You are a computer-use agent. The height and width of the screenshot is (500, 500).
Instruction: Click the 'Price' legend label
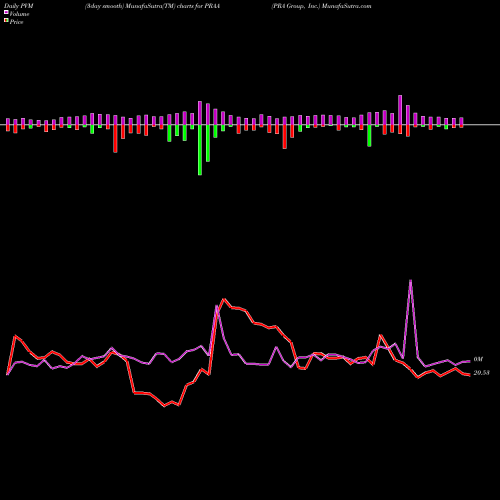pyautogui.click(x=16, y=22)
